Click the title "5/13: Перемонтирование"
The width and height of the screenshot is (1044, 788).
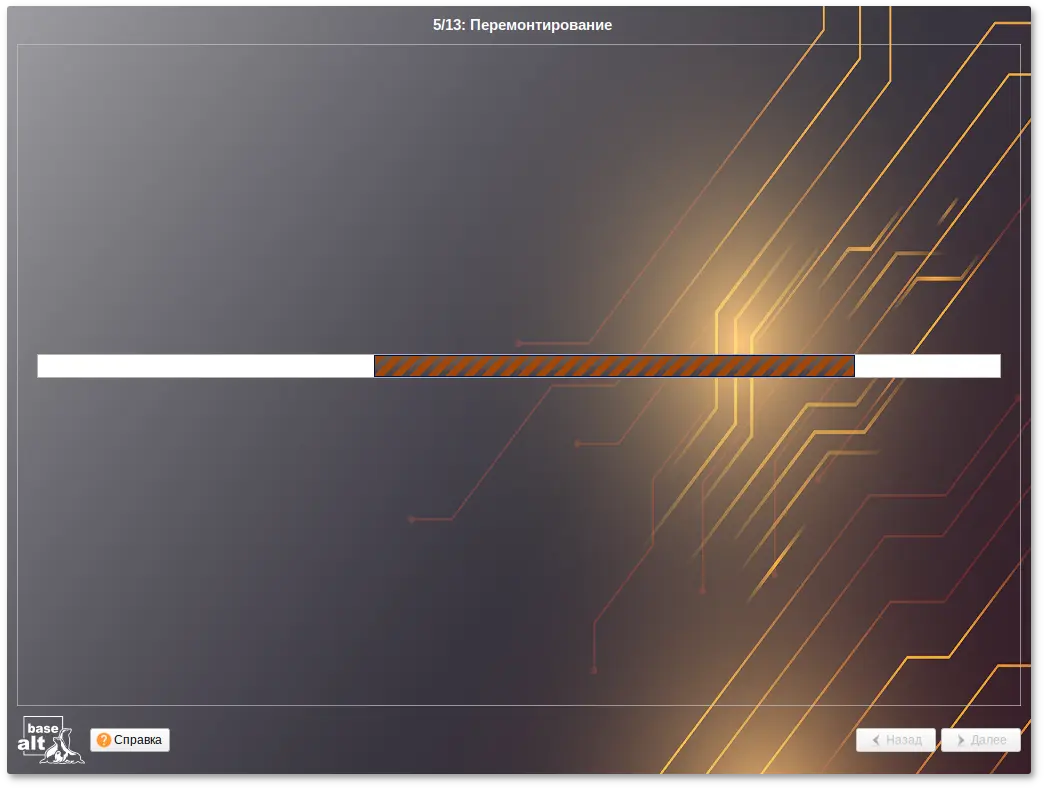click(522, 25)
